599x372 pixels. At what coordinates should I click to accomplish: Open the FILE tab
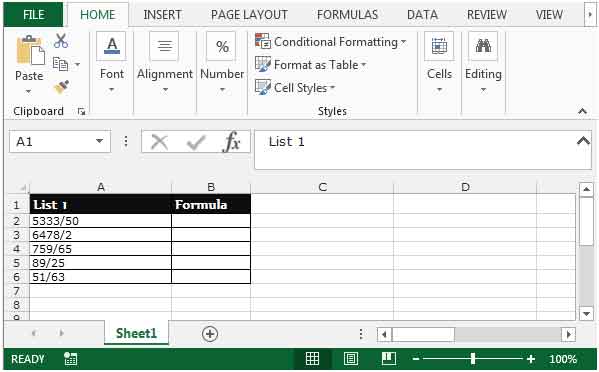(33, 15)
